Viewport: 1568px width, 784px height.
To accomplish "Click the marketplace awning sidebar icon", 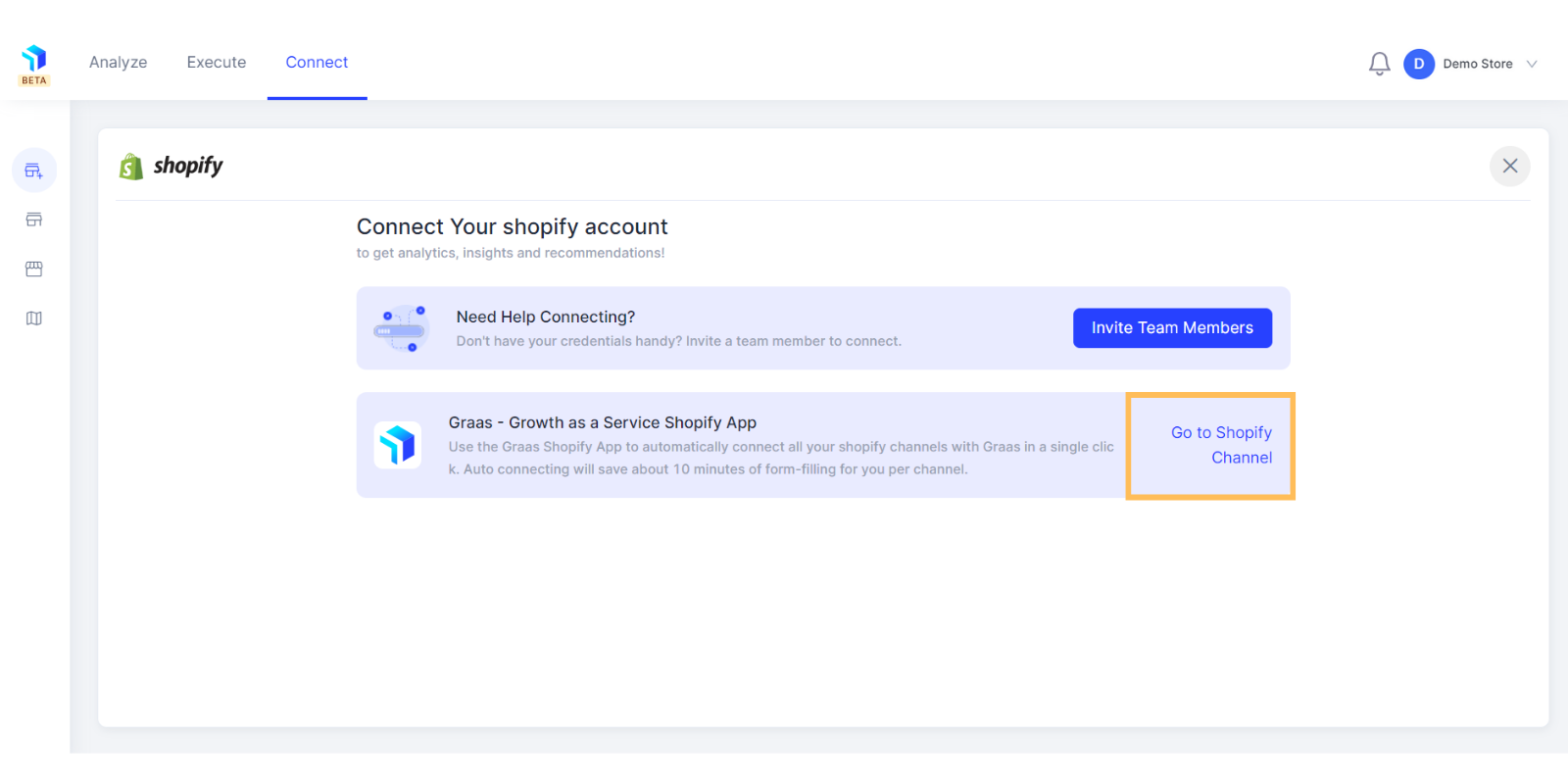I will click(x=34, y=269).
